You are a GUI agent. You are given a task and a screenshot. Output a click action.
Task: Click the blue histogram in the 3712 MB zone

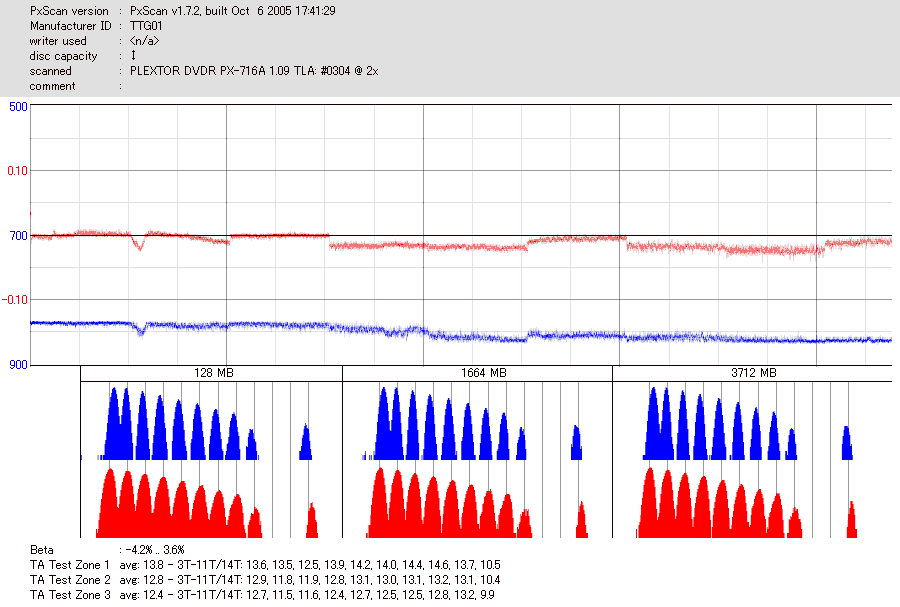[748, 423]
